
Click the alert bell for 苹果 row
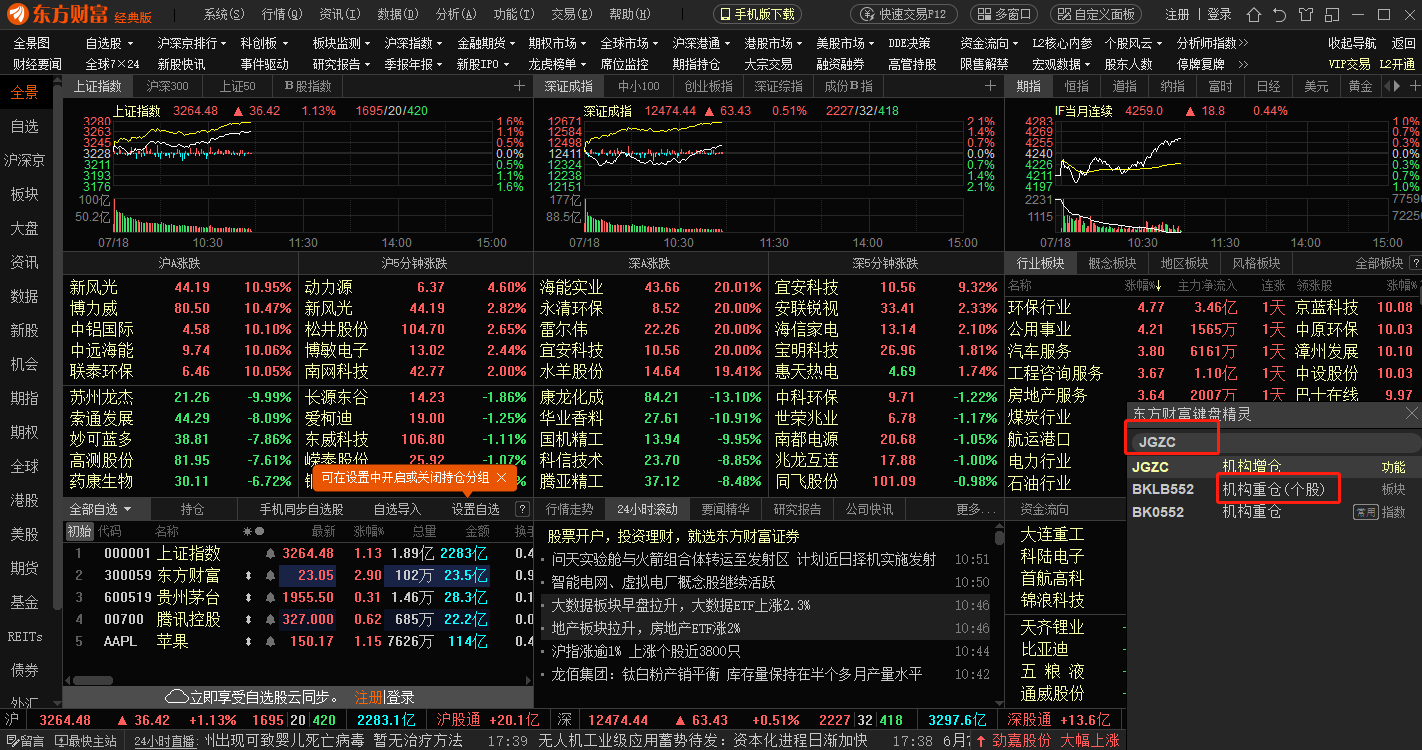click(269, 641)
